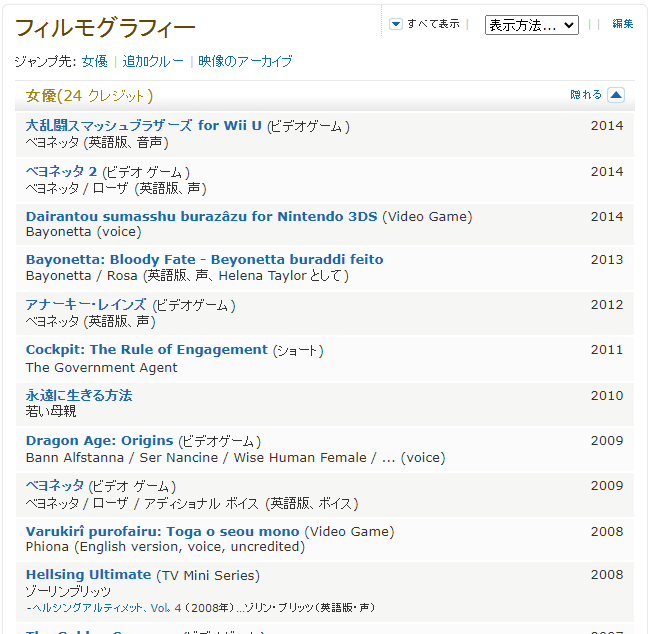The height and width of the screenshot is (634, 658).
Task: Jump to 追加クルー section
Action: 153,61
